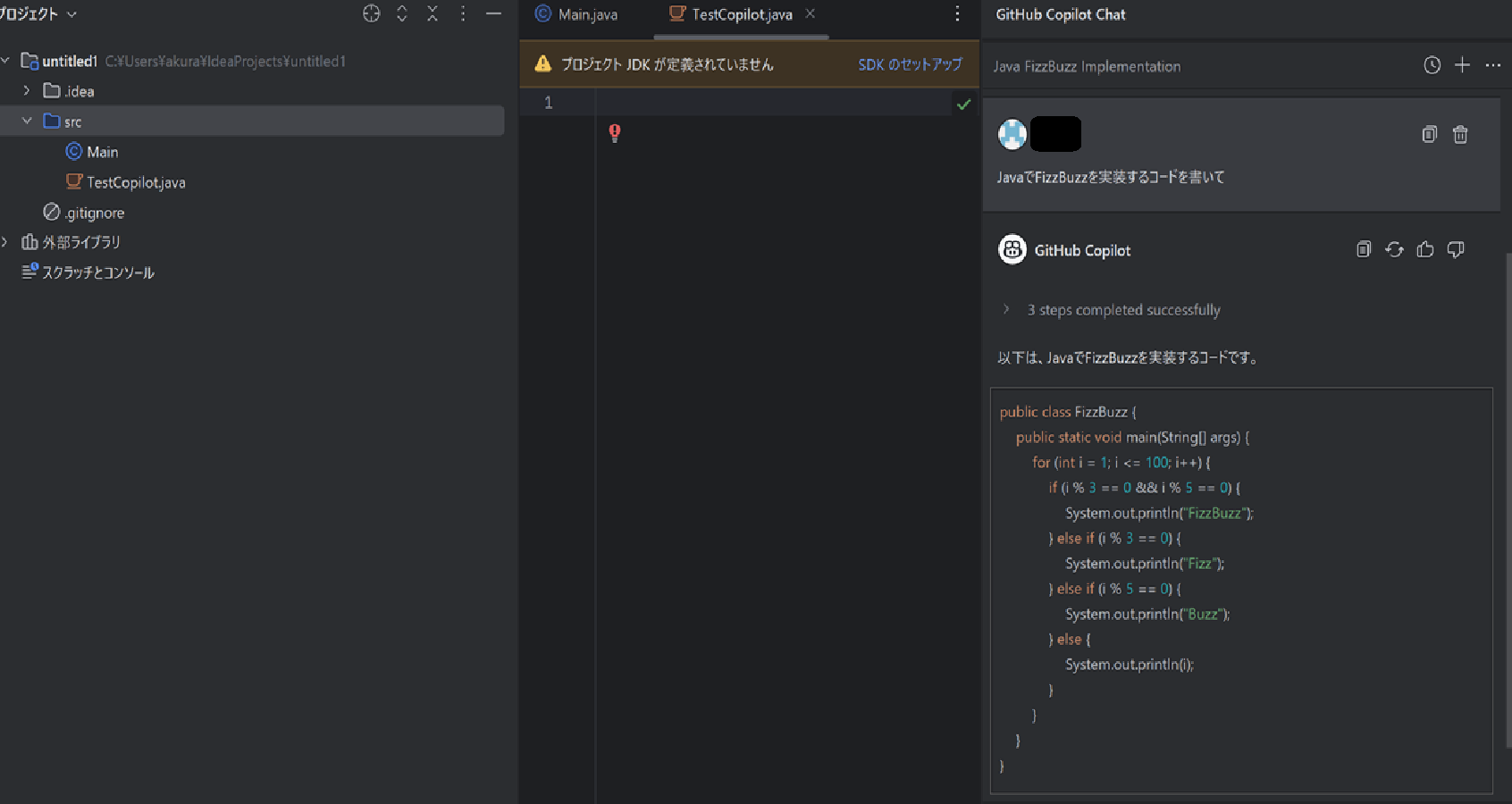Click the user avatar in chat
Image resolution: width=1512 pixels, height=804 pixels.
pyautogui.click(x=1012, y=134)
